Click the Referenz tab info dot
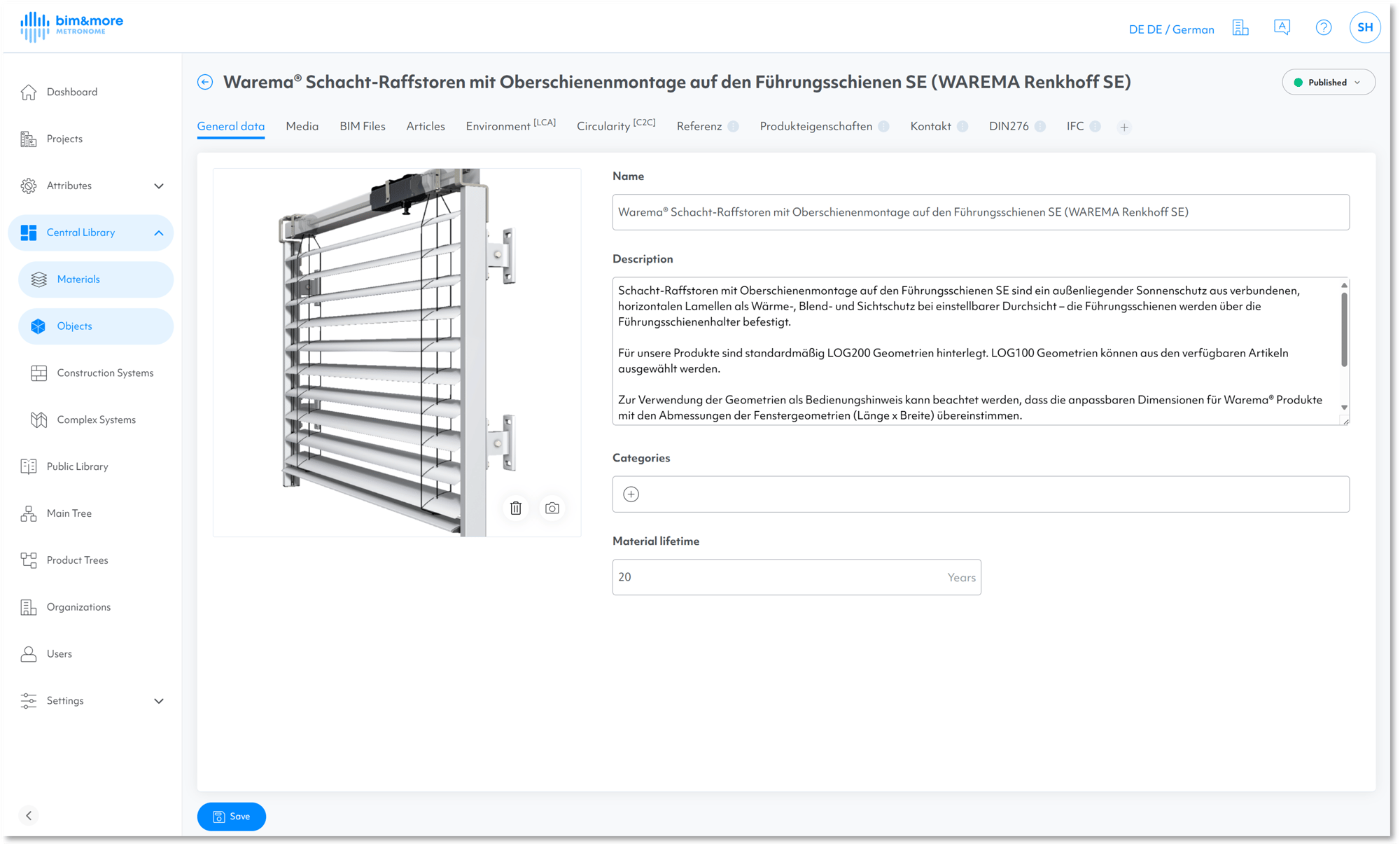Image resolution: width=1400 pixels, height=846 pixels. 733,127
